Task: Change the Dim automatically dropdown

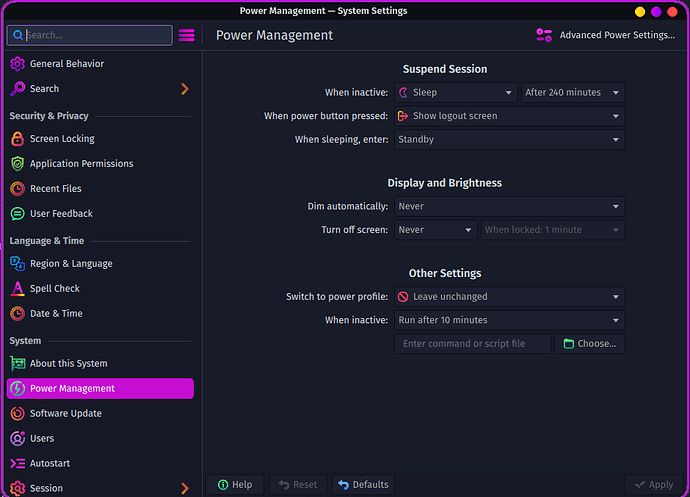Action: [509, 207]
